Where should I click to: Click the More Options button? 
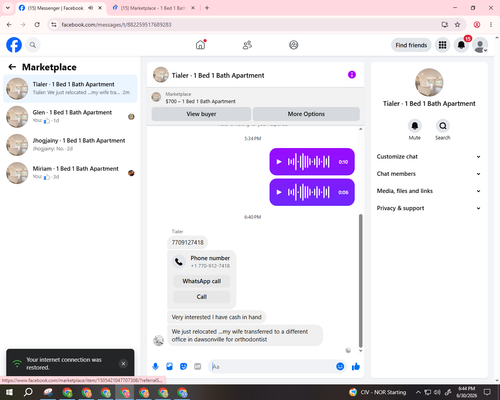tap(306, 114)
